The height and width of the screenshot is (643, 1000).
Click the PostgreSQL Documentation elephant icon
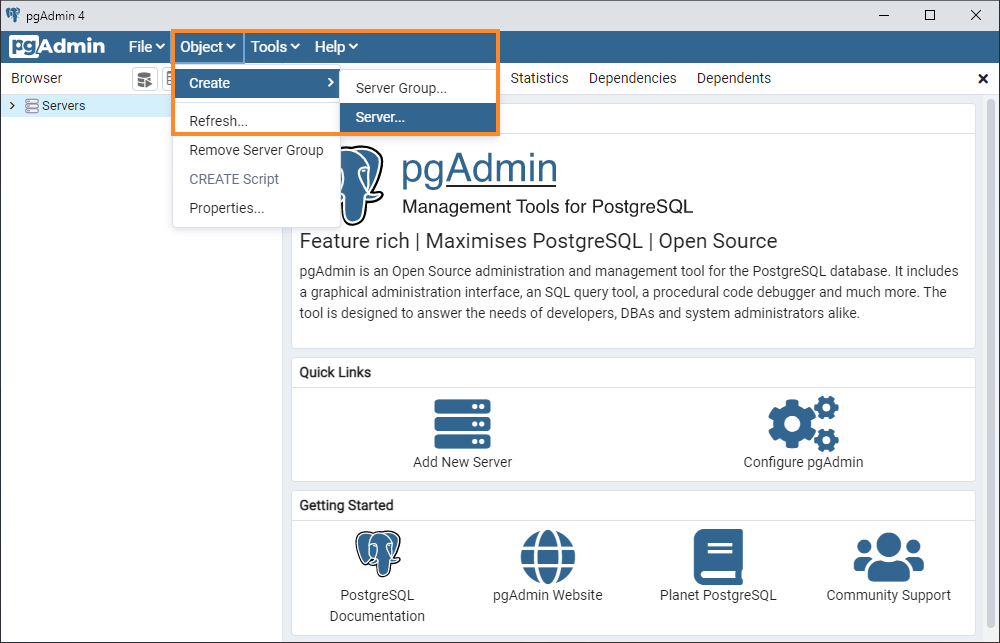click(x=377, y=552)
